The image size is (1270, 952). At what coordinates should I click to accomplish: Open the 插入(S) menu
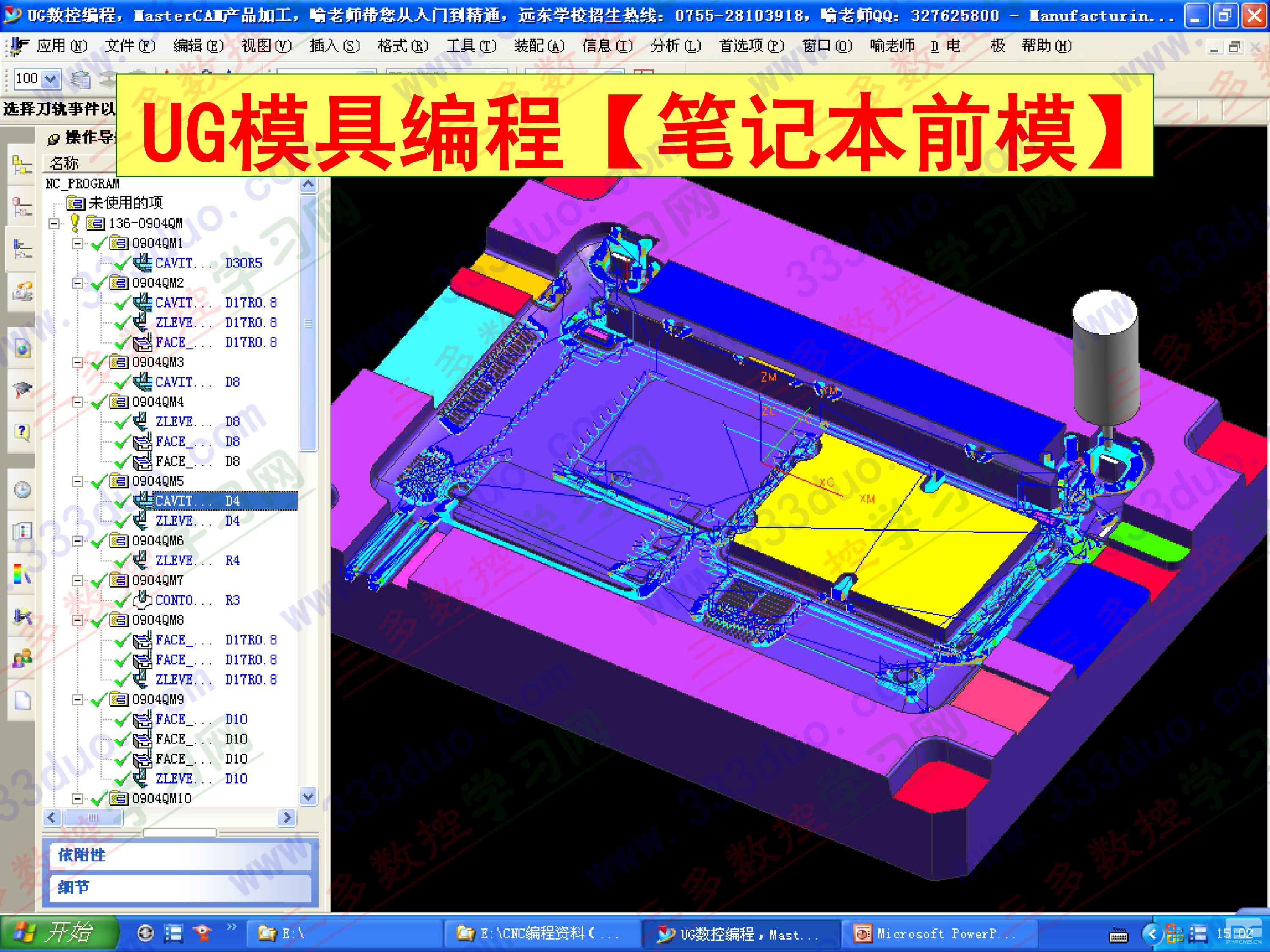335,45
